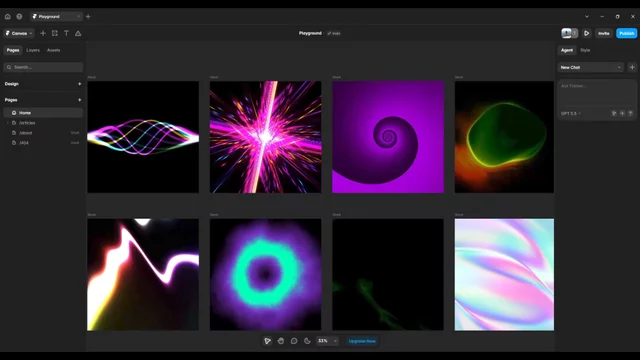Click the Publish button
The height and width of the screenshot is (360, 640).
[x=627, y=33]
